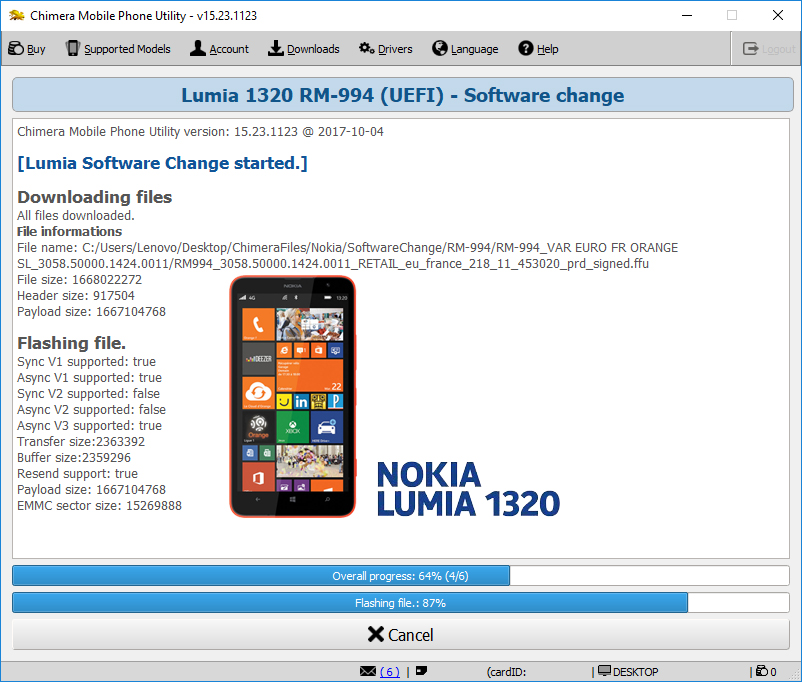Click the phone icon beside Supported Models
The width and height of the screenshot is (802, 682).
pyautogui.click(x=71, y=48)
